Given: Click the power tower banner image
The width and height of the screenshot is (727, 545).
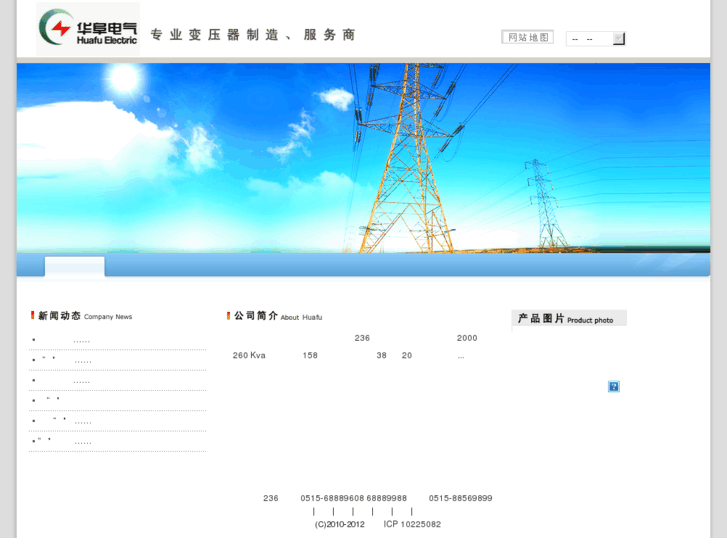Looking at the screenshot, I should coord(363,158).
